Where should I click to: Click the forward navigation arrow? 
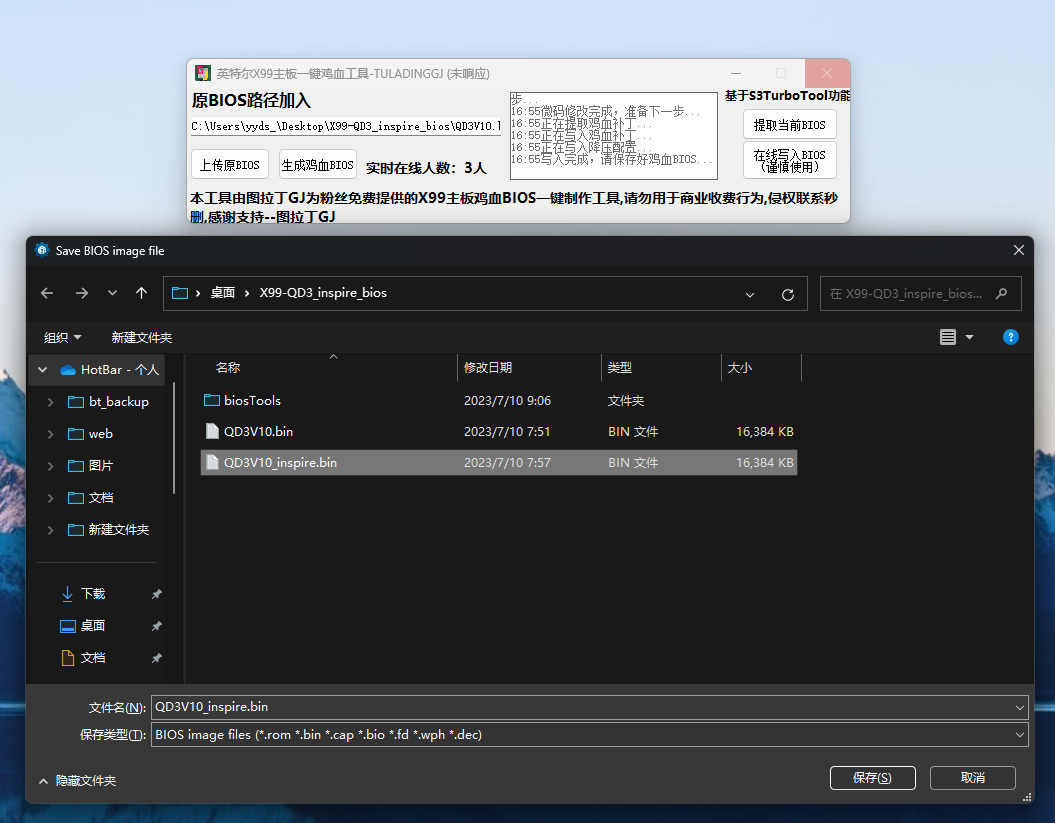pyautogui.click(x=82, y=293)
